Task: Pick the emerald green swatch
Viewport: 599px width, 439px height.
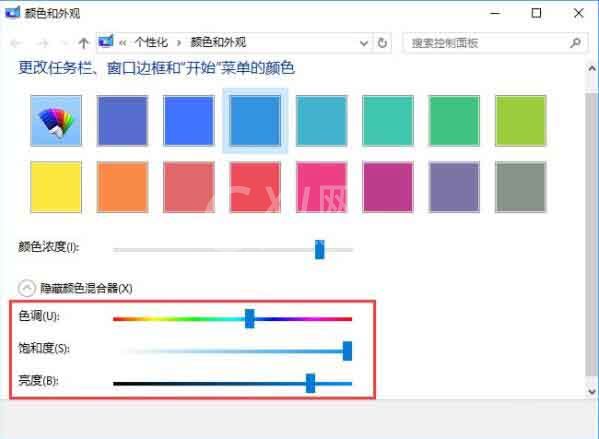Action: pyautogui.click(x=454, y=121)
